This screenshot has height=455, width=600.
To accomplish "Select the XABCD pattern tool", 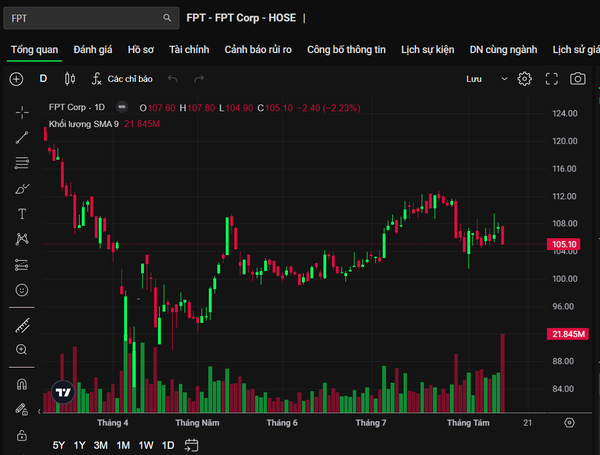I will click(22, 239).
